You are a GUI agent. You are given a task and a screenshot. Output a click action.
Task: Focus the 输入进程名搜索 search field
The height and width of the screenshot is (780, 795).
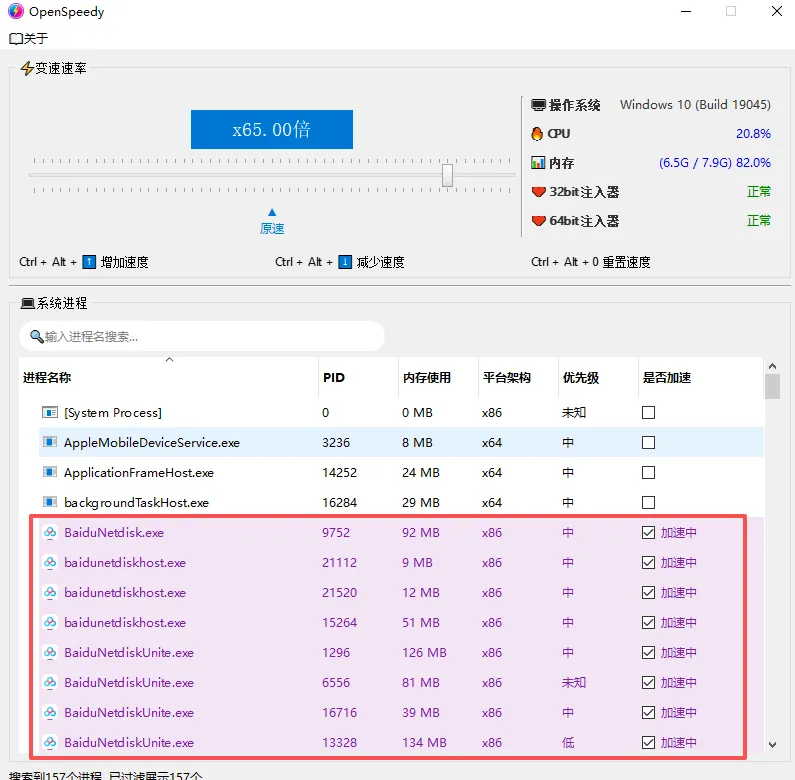pyautogui.click(x=202, y=336)
